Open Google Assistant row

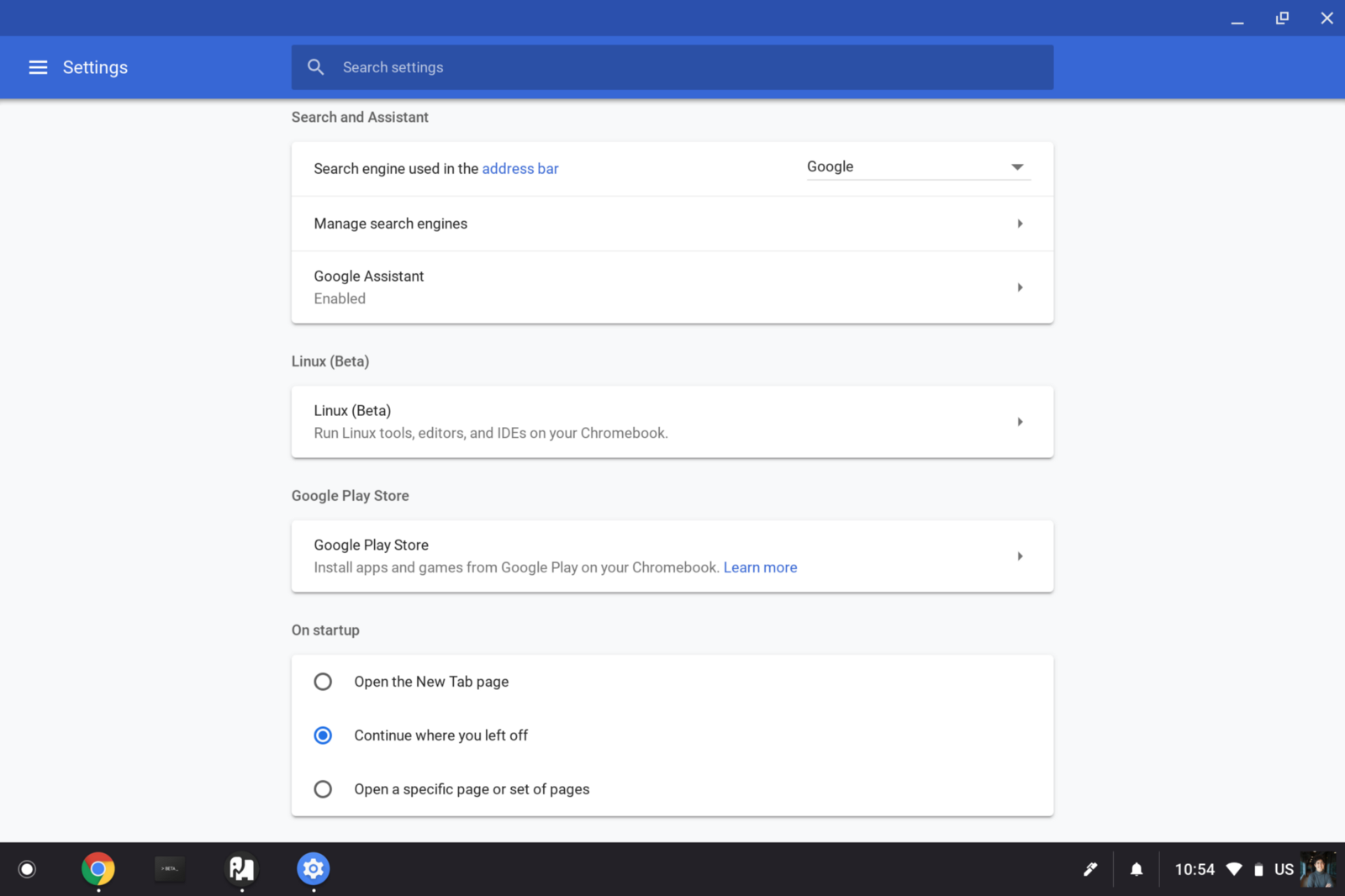[672, 287]
